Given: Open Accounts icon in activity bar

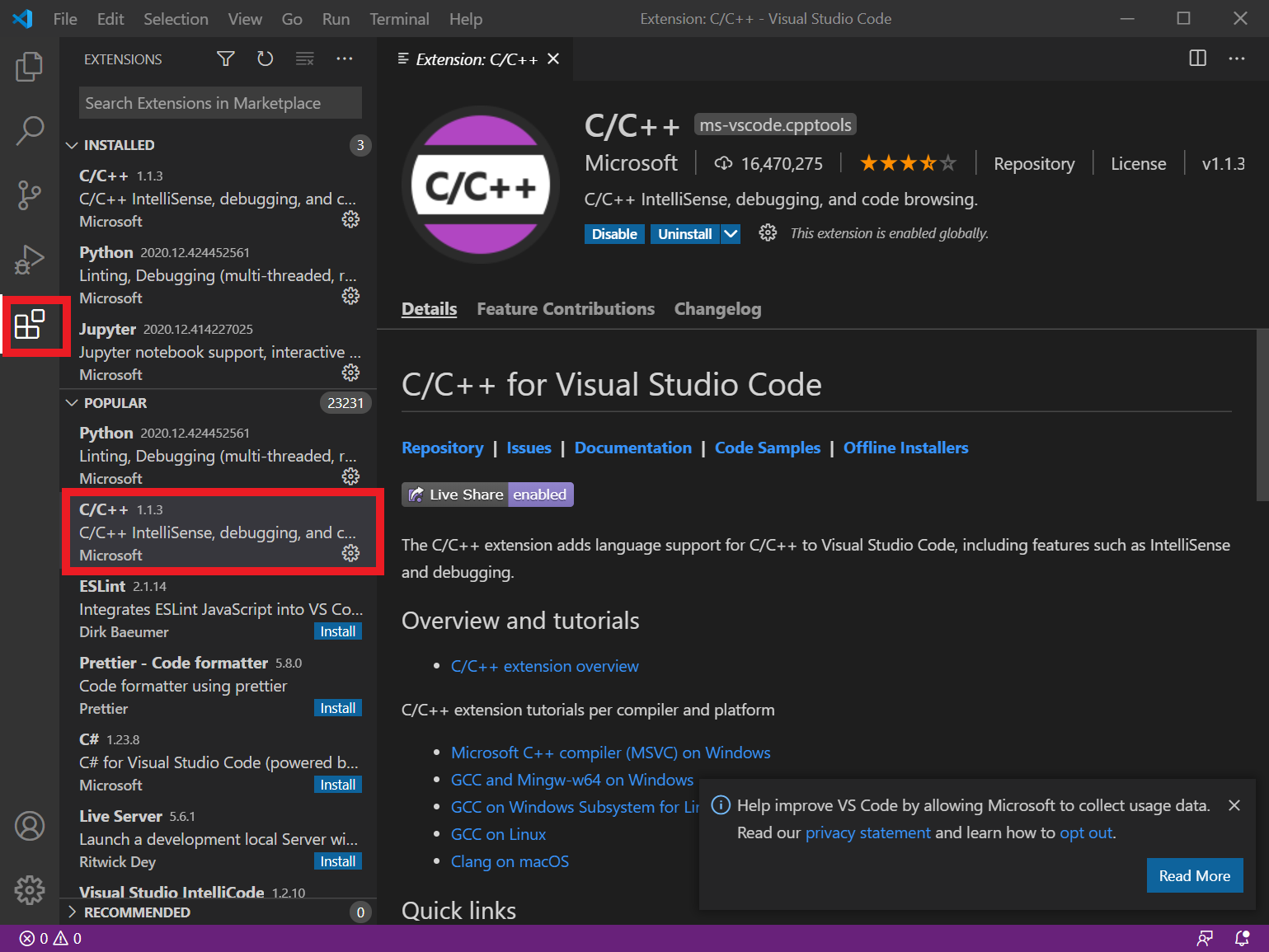Looking at the screenshot, I should (x=30, y=826).
